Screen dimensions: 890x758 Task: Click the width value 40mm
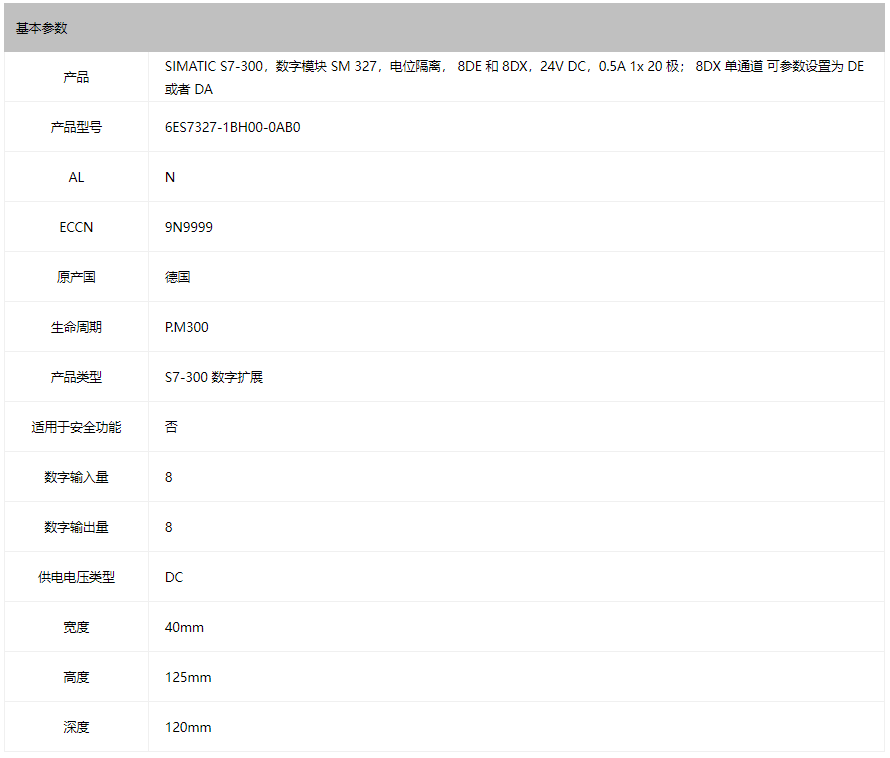click(184, 627)
